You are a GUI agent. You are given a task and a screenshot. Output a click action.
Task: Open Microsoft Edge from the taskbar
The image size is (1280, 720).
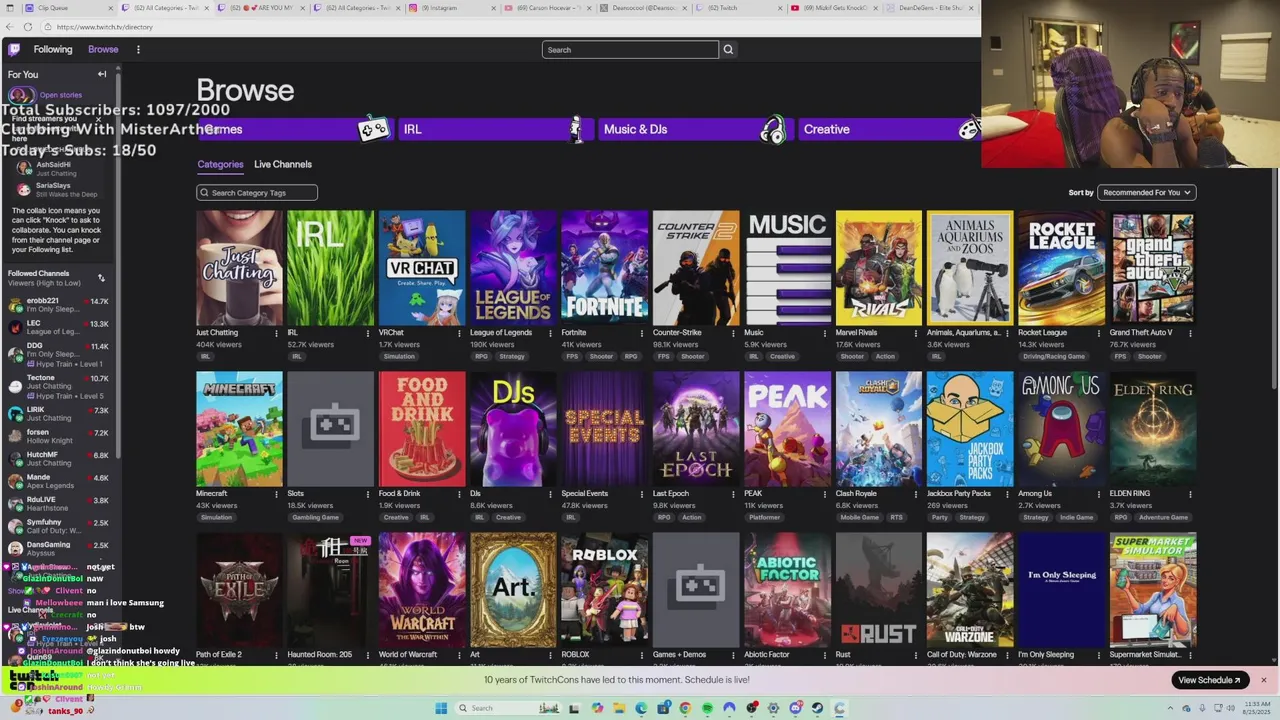[x=641, y=708]
